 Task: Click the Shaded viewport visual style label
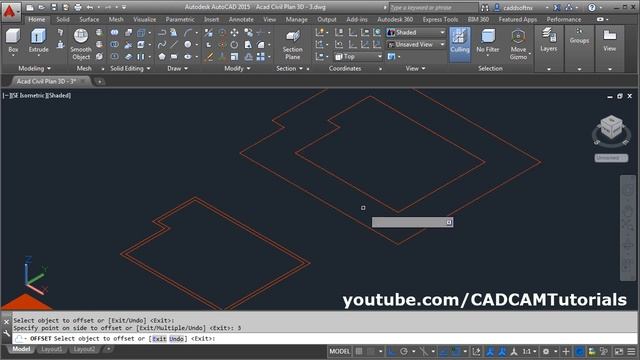(x=58, y=96)
